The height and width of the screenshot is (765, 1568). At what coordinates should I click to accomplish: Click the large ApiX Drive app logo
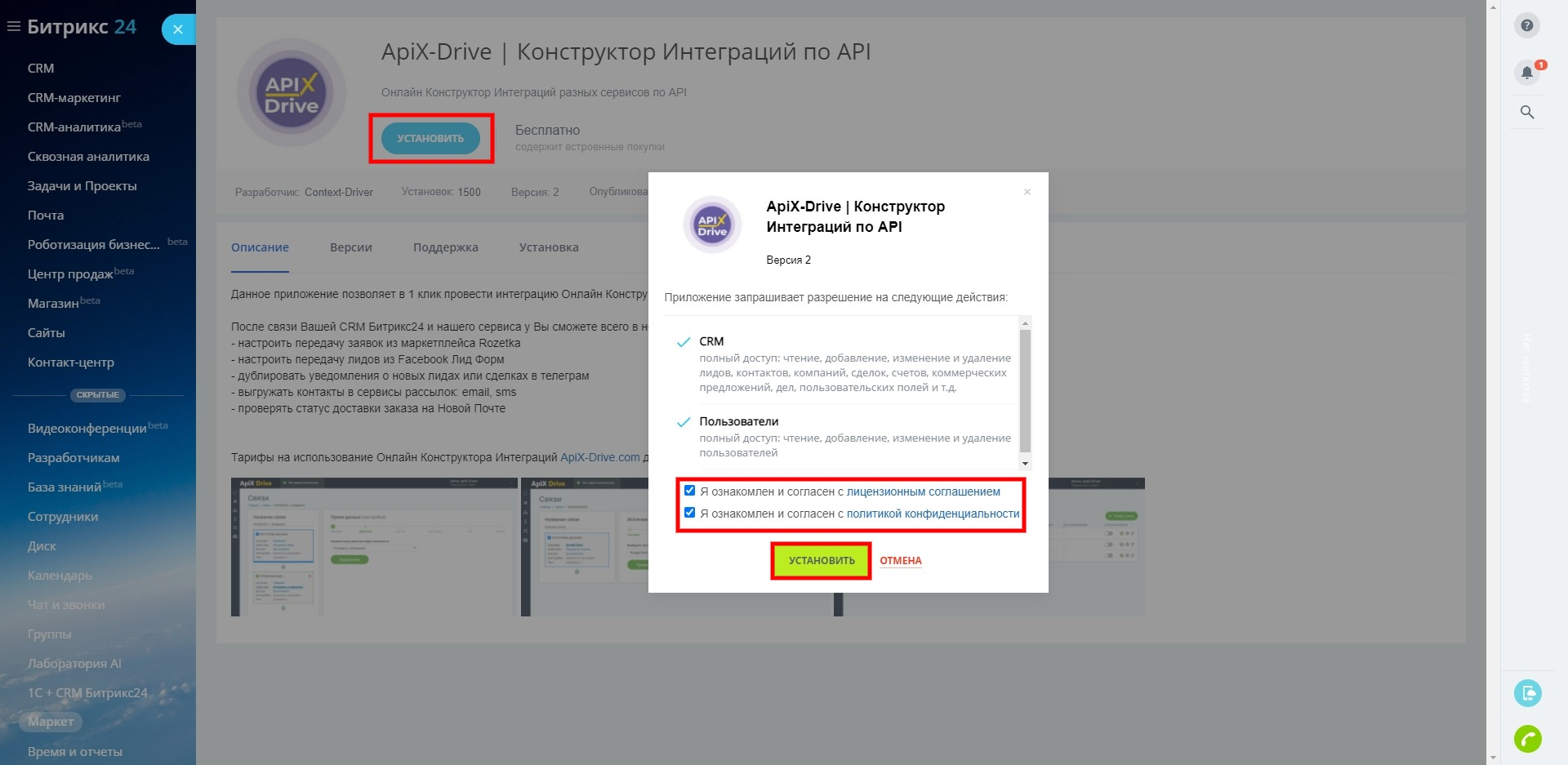pos(292,93)
